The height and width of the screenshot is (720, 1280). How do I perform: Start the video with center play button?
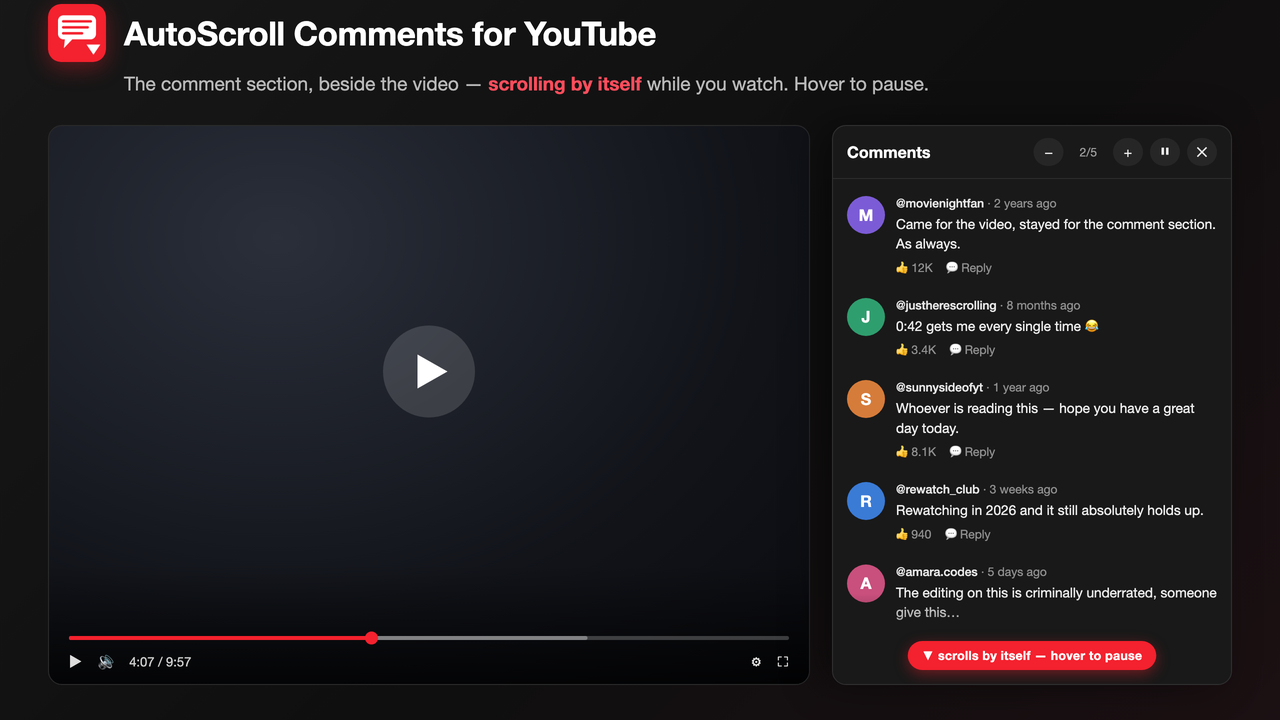coord(429,371)
